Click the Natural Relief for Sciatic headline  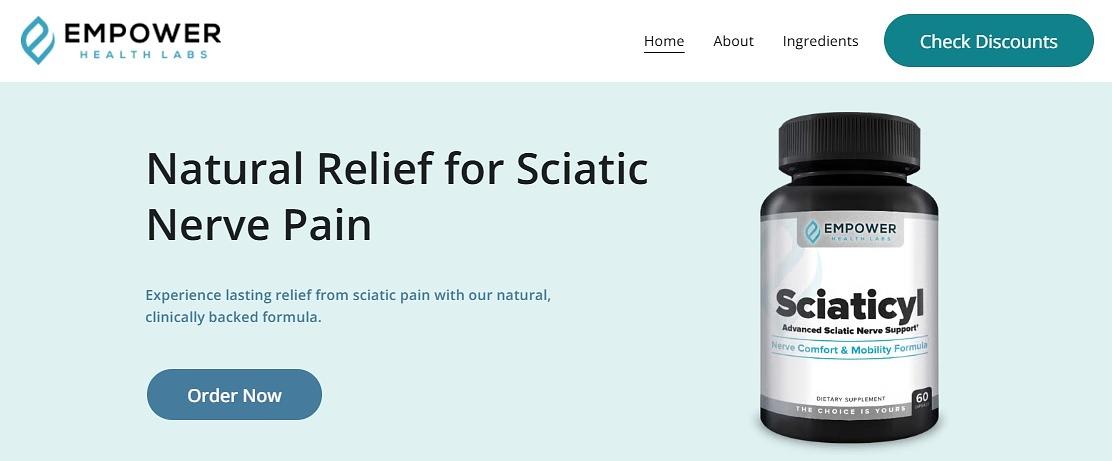pyautogui.click(x=397, y=169)
